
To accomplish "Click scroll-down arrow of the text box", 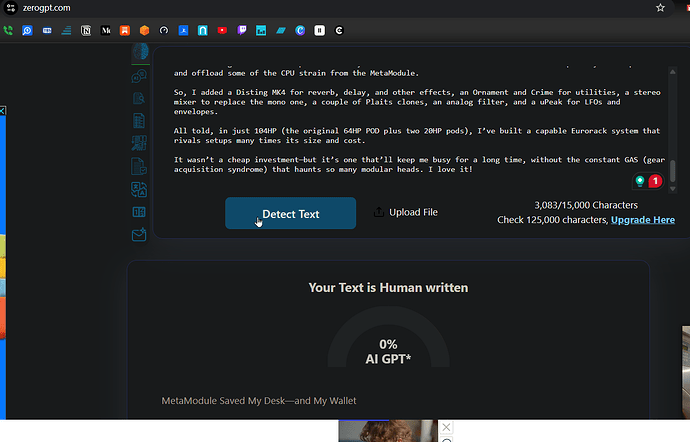I will 672,188.
